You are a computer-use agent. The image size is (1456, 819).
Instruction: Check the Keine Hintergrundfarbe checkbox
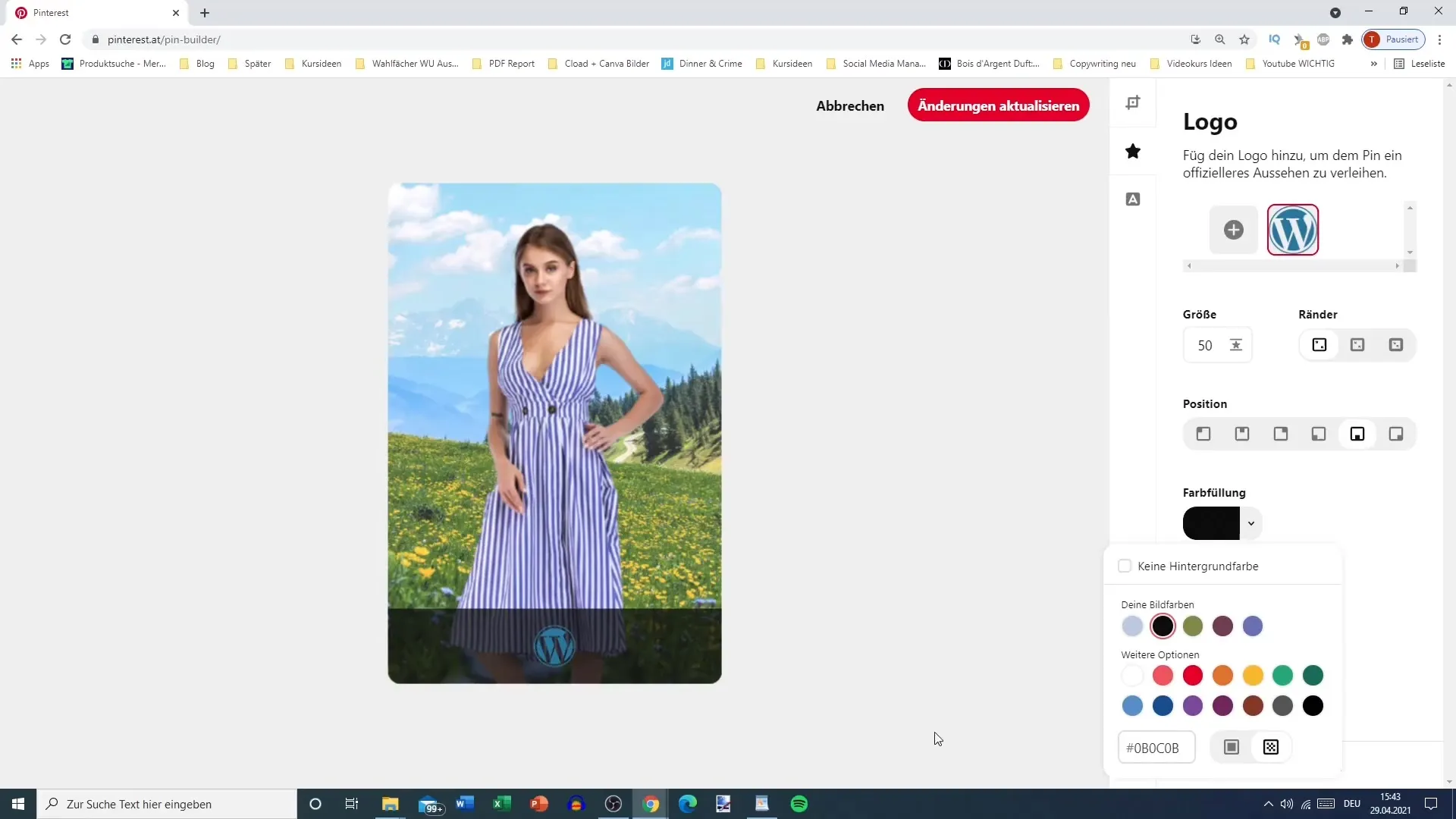[1125, 566]
